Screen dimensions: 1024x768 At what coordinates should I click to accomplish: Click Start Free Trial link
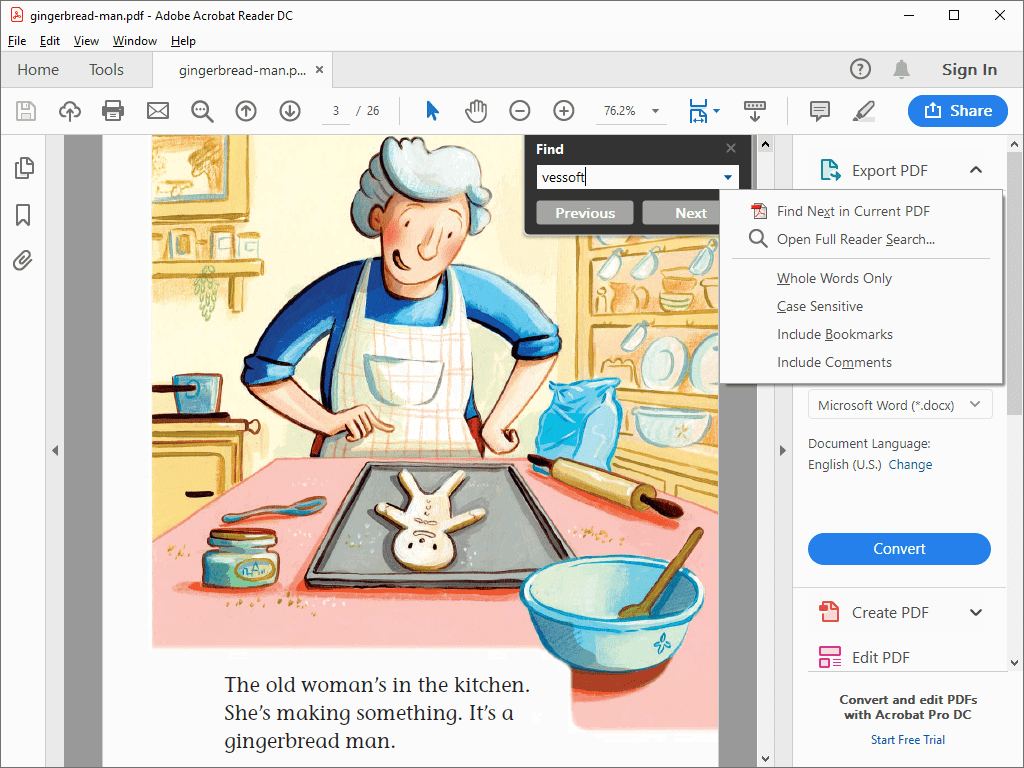pyautogui.click(x=908, y=739)
